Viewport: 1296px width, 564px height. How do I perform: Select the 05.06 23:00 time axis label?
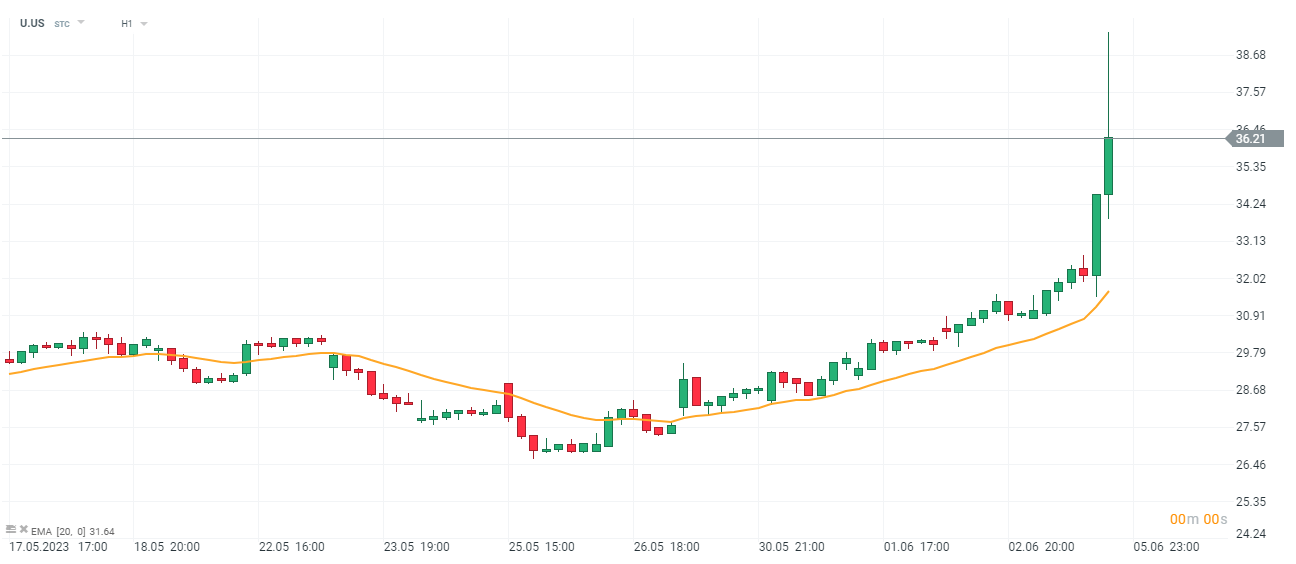(x=1168, y=547)
